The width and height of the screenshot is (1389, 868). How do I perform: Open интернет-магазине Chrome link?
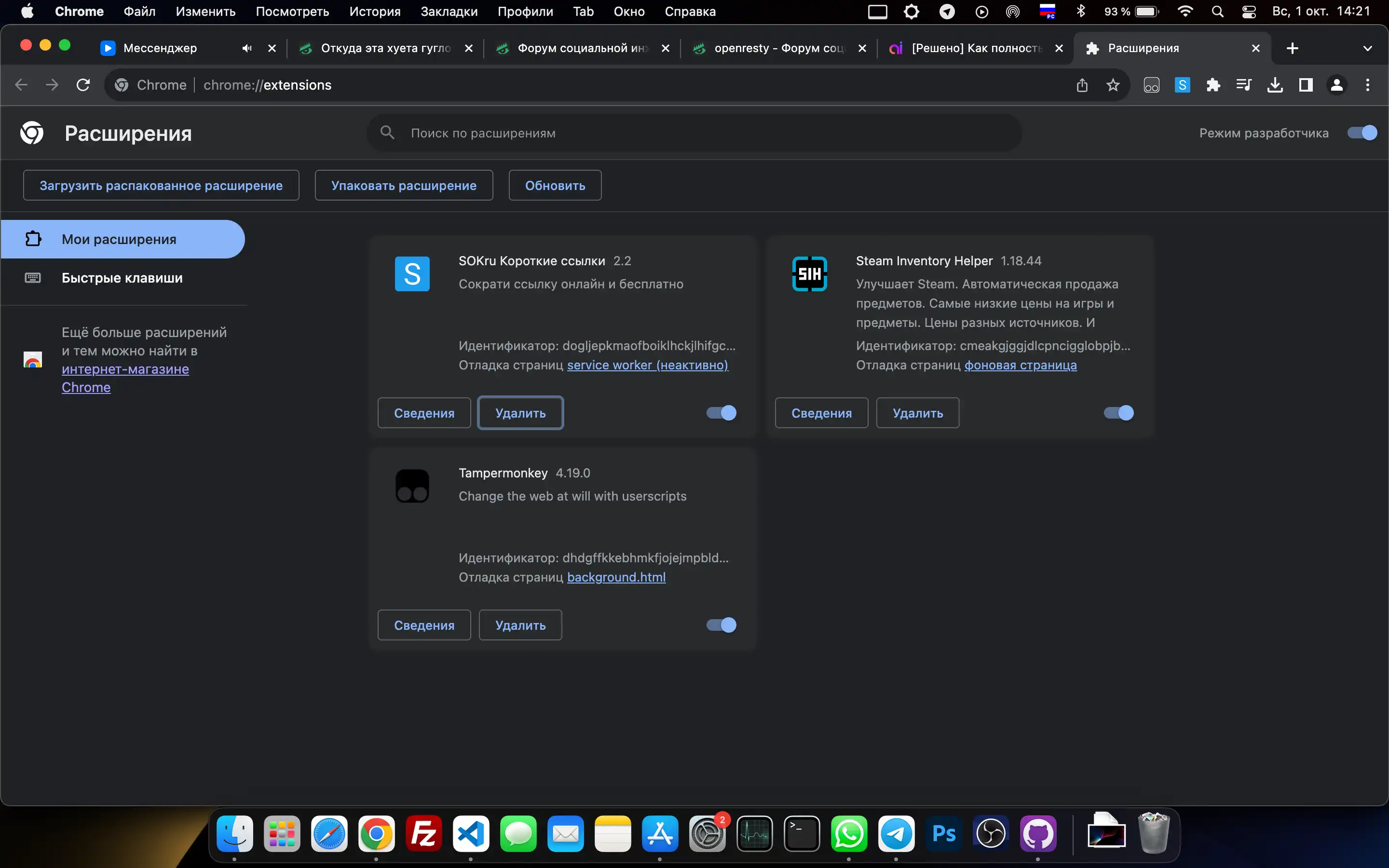coord(125,379)
